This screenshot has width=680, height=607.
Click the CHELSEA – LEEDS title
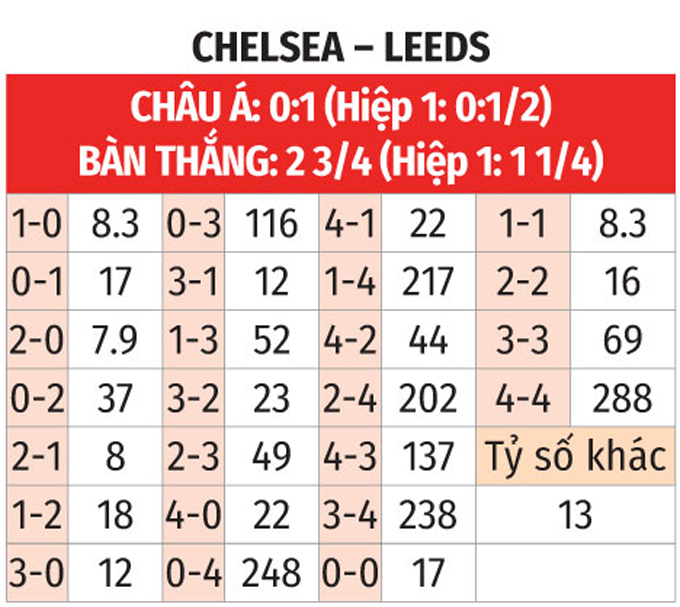(x=340, y=46)
